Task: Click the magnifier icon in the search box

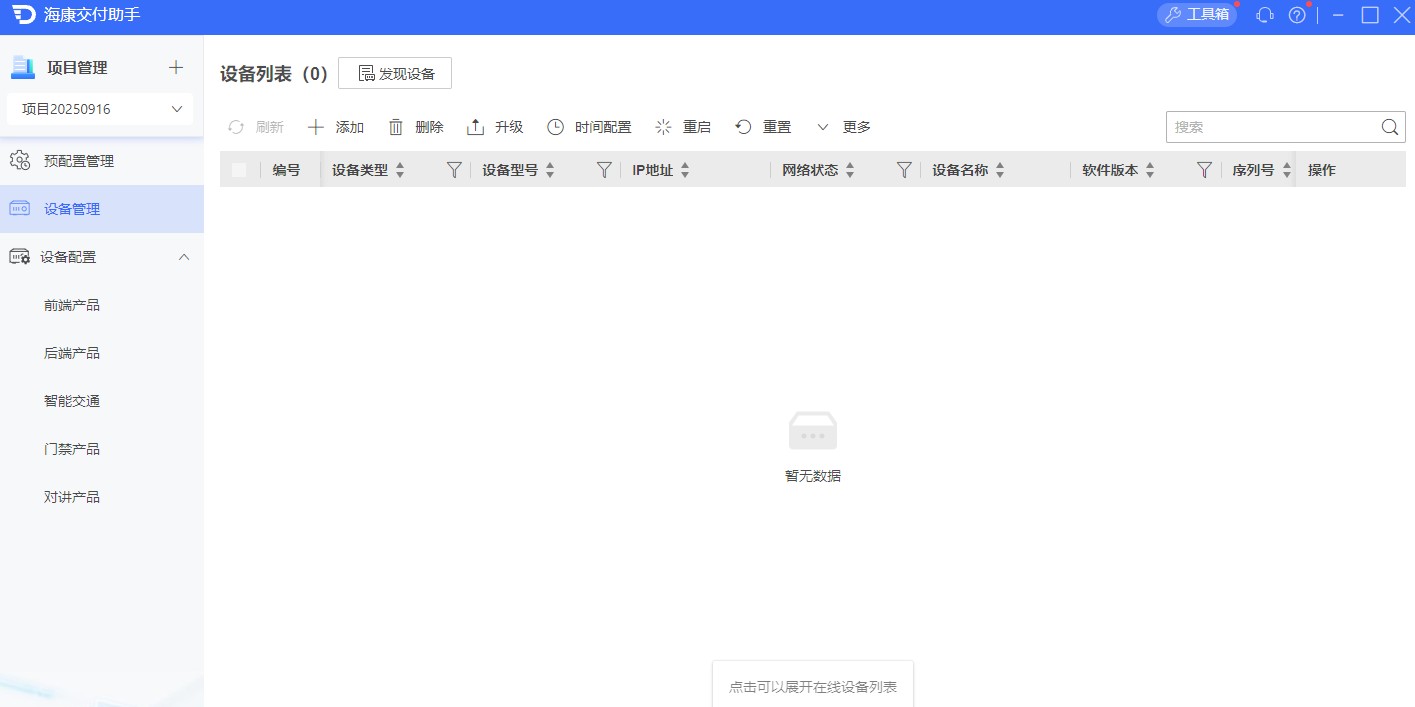Action: [x=1389, y=127]
